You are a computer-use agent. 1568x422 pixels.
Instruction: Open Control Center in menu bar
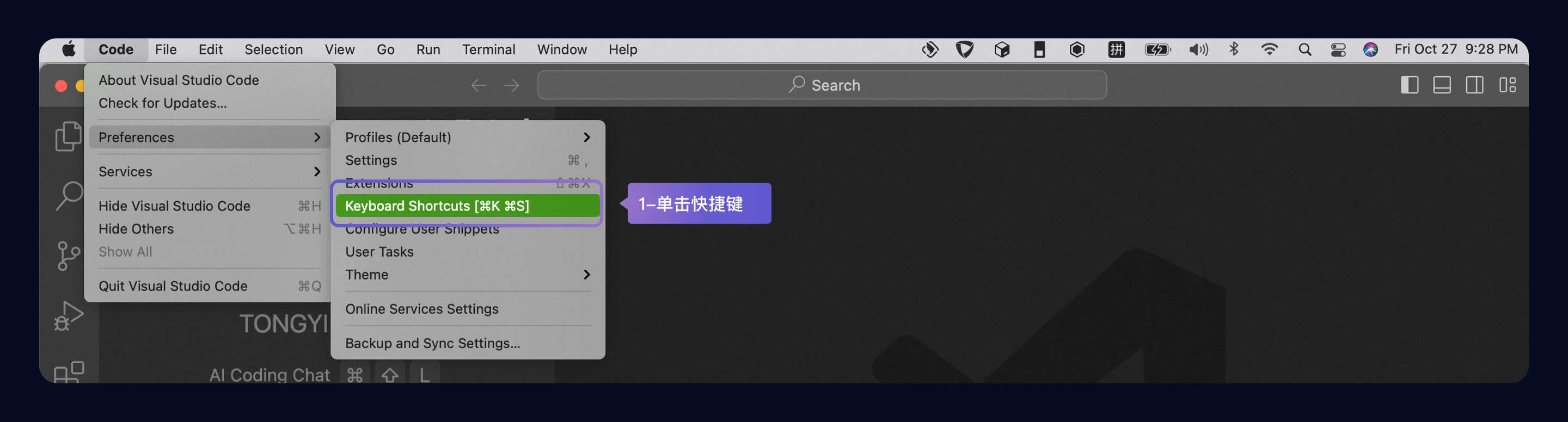point(1338,50)
